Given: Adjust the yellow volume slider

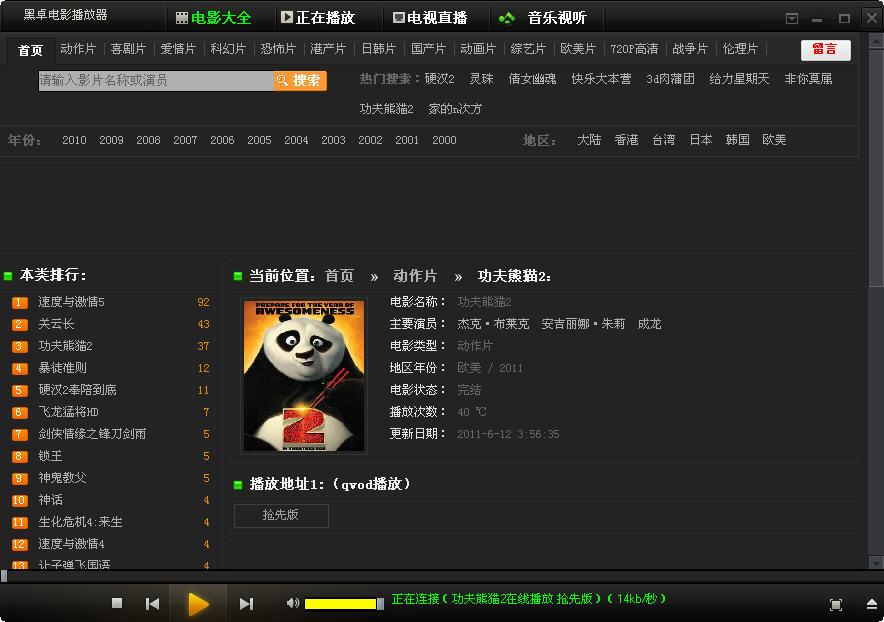Looking at the screenshot, I should [x=344, y=604].
